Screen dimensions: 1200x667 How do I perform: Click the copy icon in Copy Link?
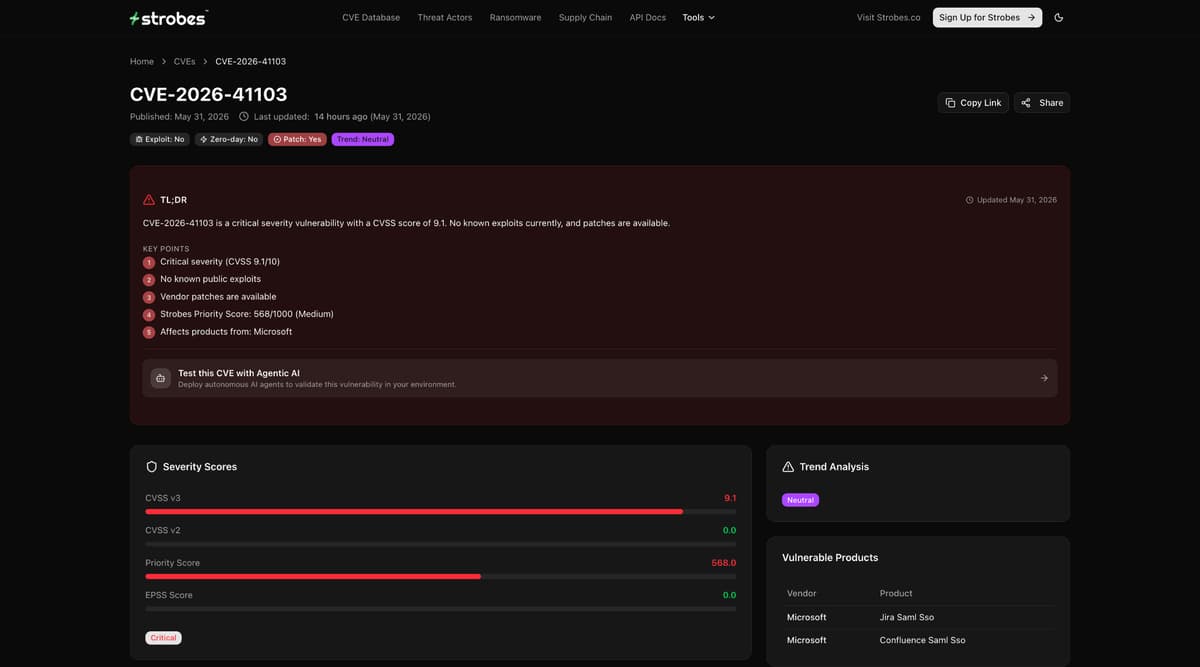950,103
